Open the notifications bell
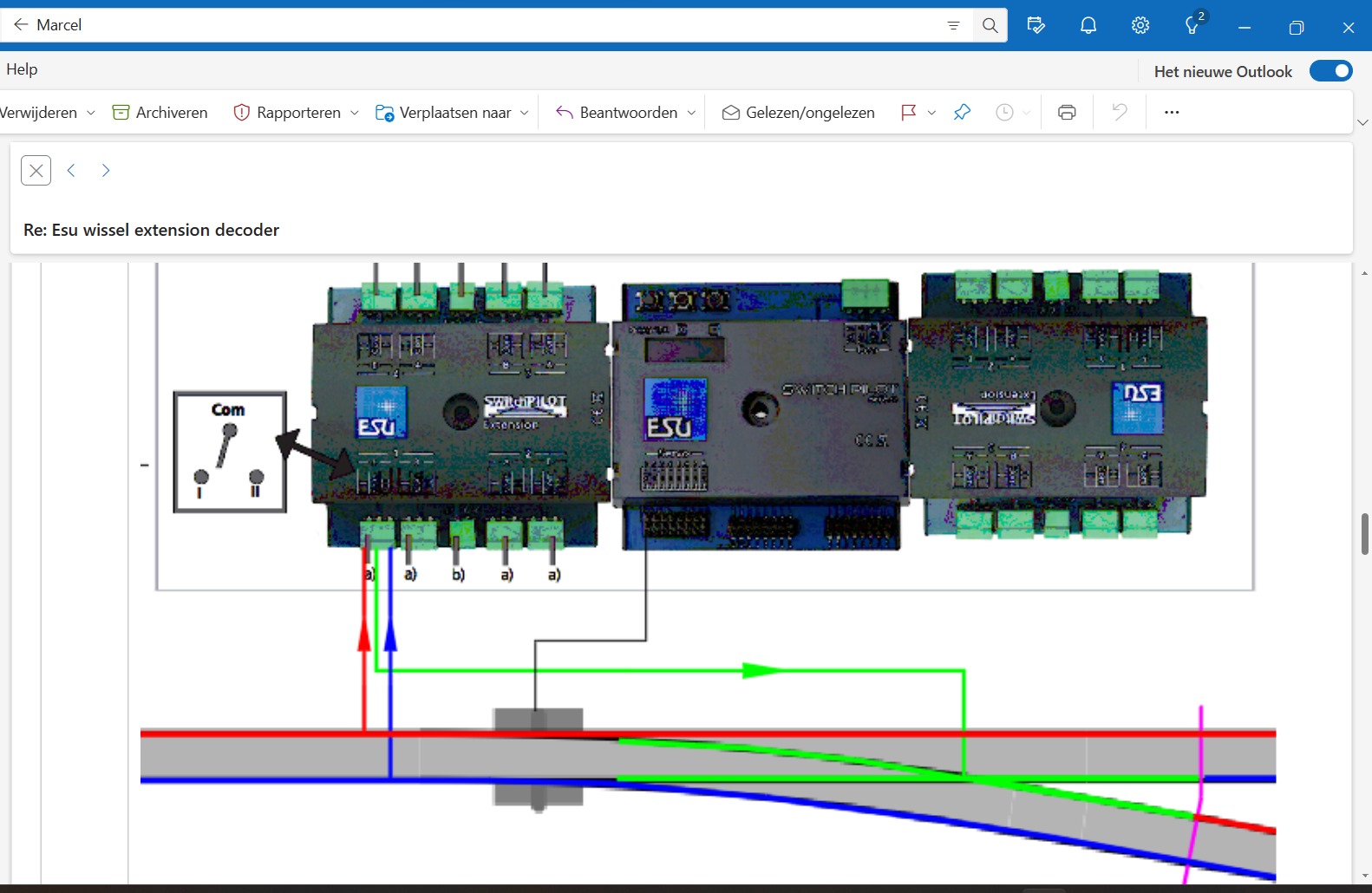This screenshot has width=1372, height=893. click(1088, 25)
